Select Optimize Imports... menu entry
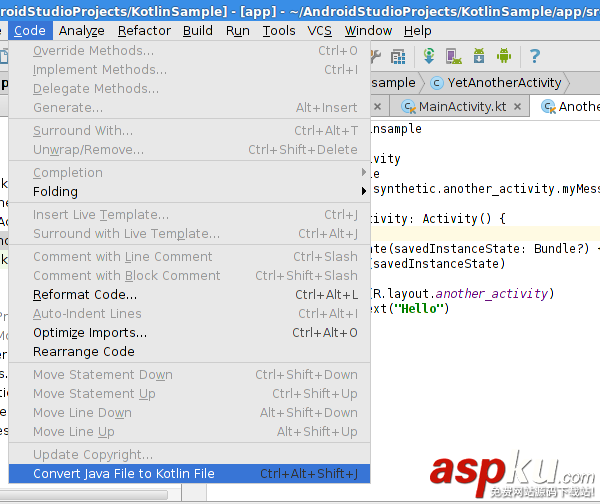 tap(189, 333)
